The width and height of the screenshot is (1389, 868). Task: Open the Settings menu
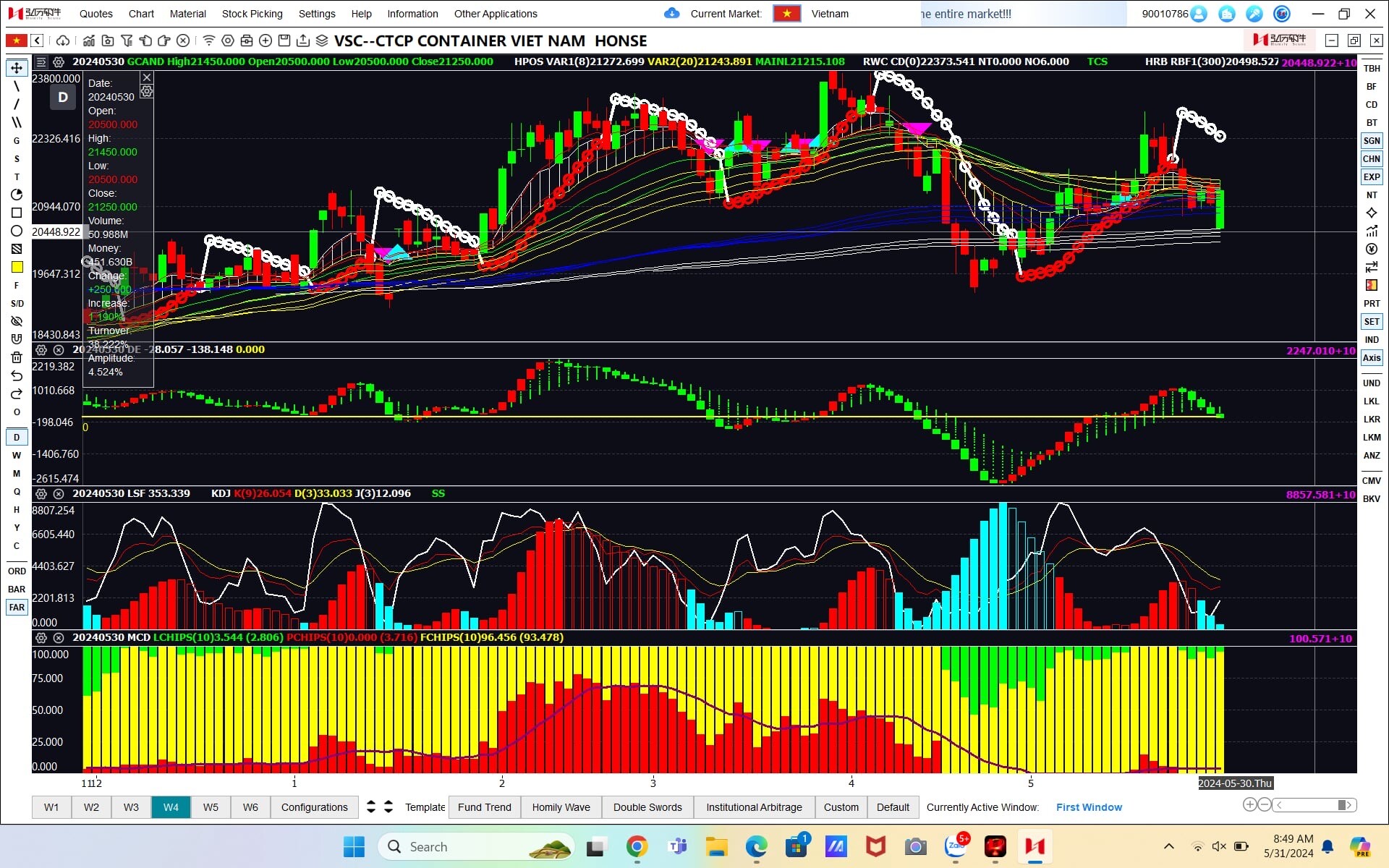317,14
